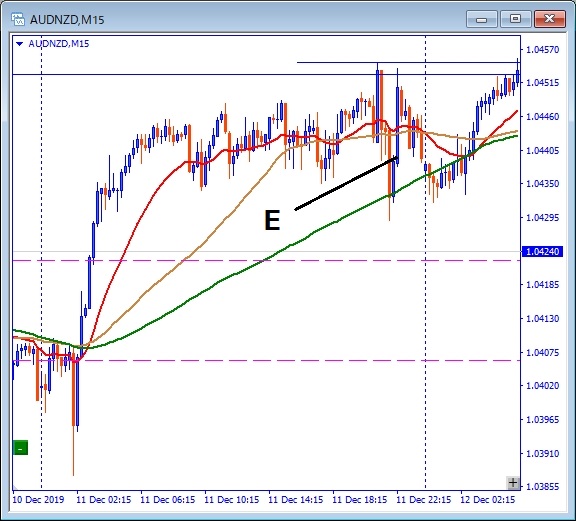
Task: Click the highlighted 1.04240 price label
Action: click(543, 252)
